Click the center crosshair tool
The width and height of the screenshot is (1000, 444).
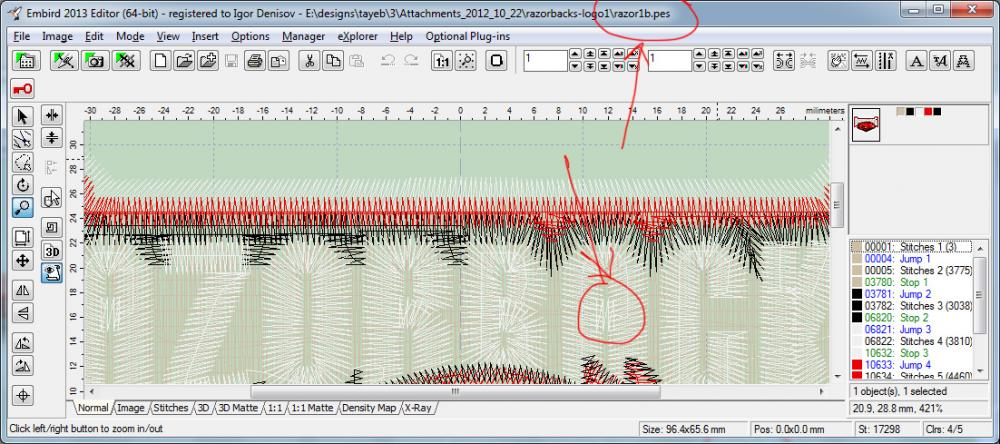tap(23, 396)
